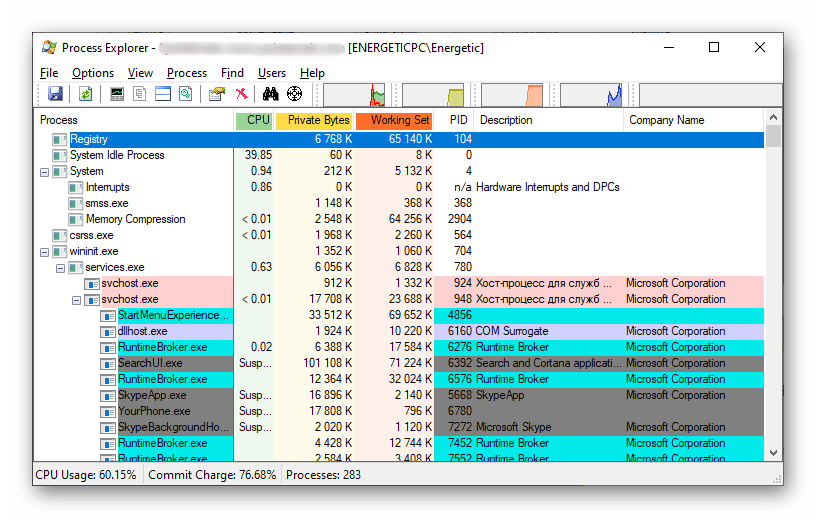Collapse the System process tree node
The image size is (816, 518).
(x=45, y=172)
